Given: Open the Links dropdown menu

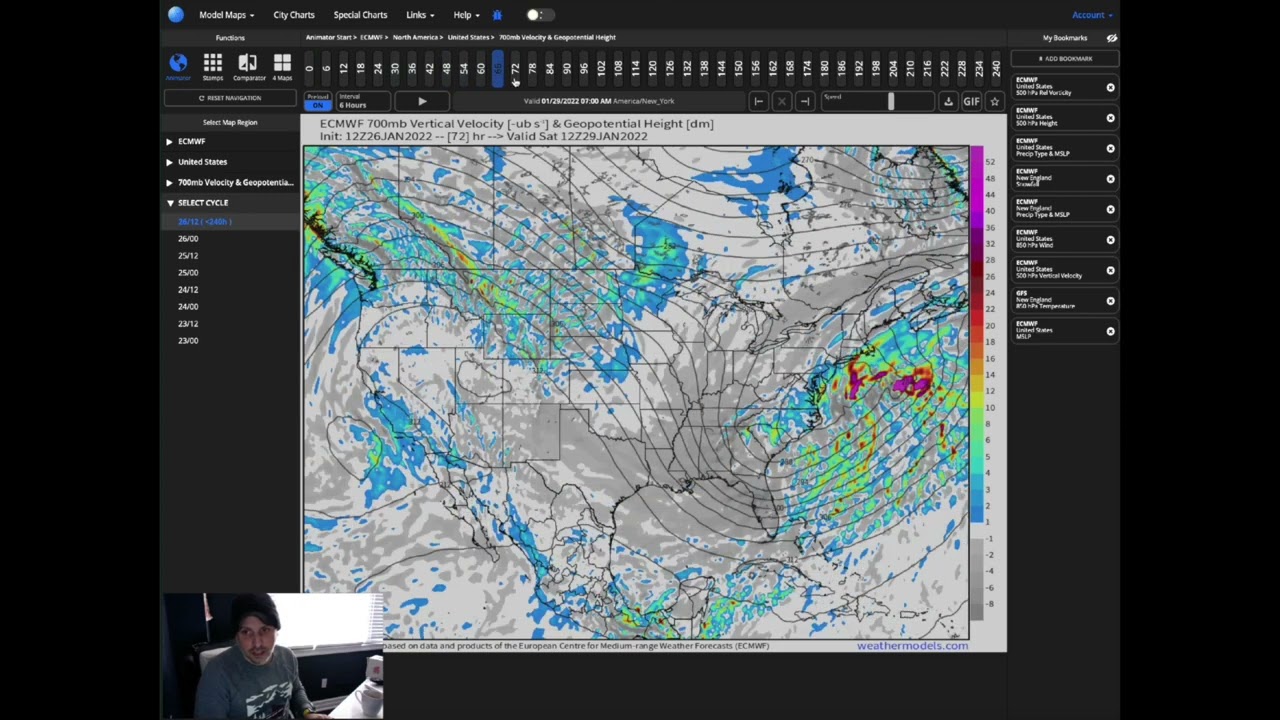Looking at the screenshot, I should point(420,15).
